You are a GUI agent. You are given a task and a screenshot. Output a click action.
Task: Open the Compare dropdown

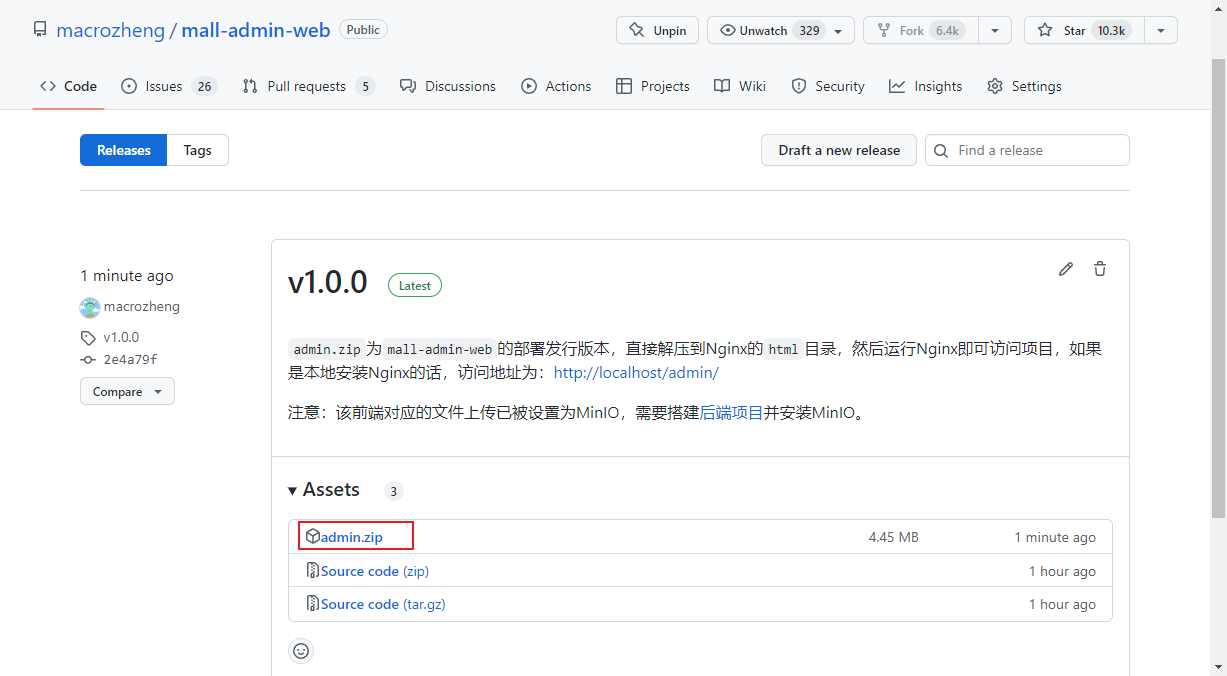point(127,392)
